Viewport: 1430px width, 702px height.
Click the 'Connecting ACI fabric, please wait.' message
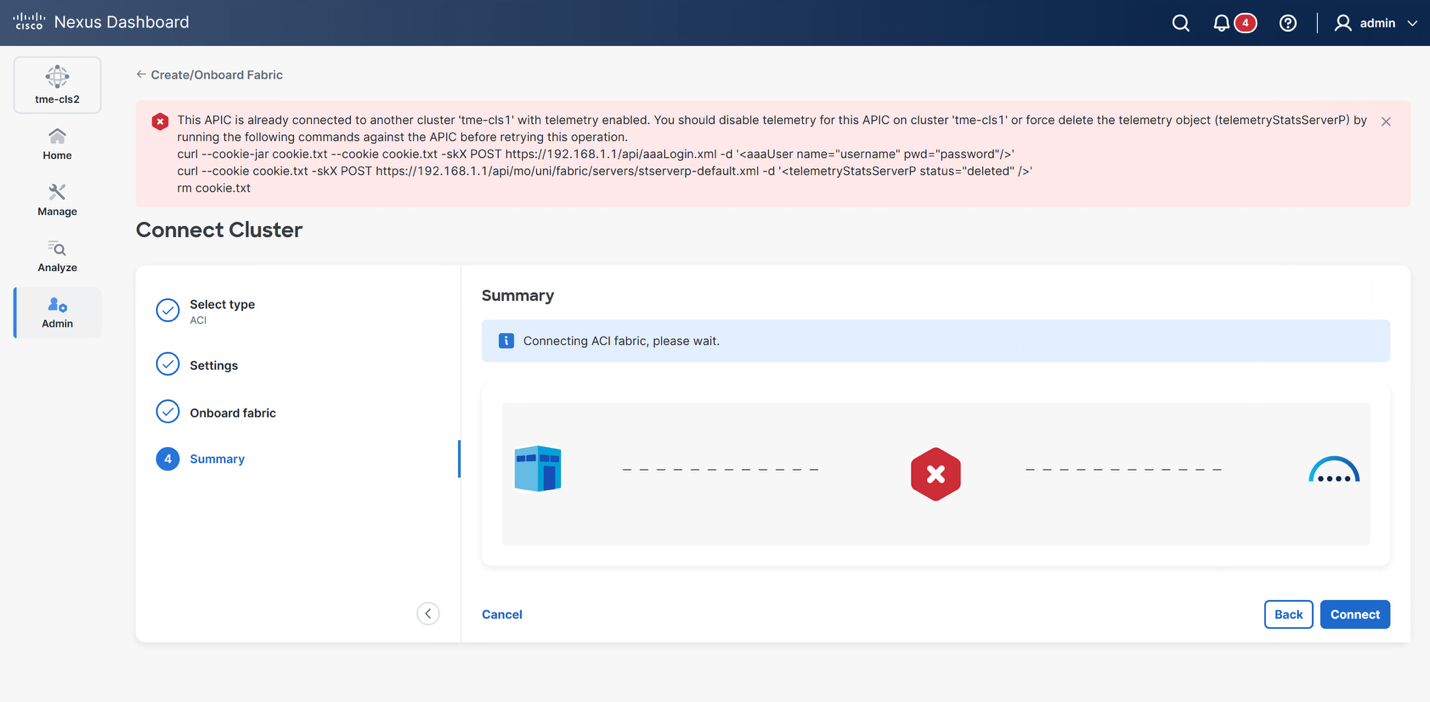[x=621, y=341]
